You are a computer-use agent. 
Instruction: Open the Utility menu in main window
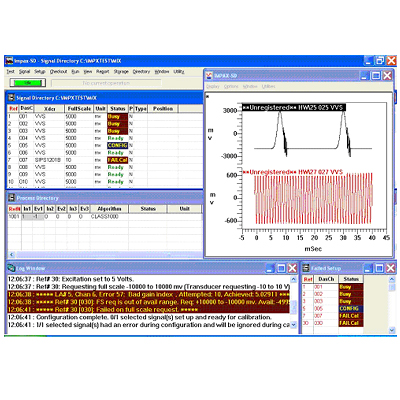tap(179, 72)
